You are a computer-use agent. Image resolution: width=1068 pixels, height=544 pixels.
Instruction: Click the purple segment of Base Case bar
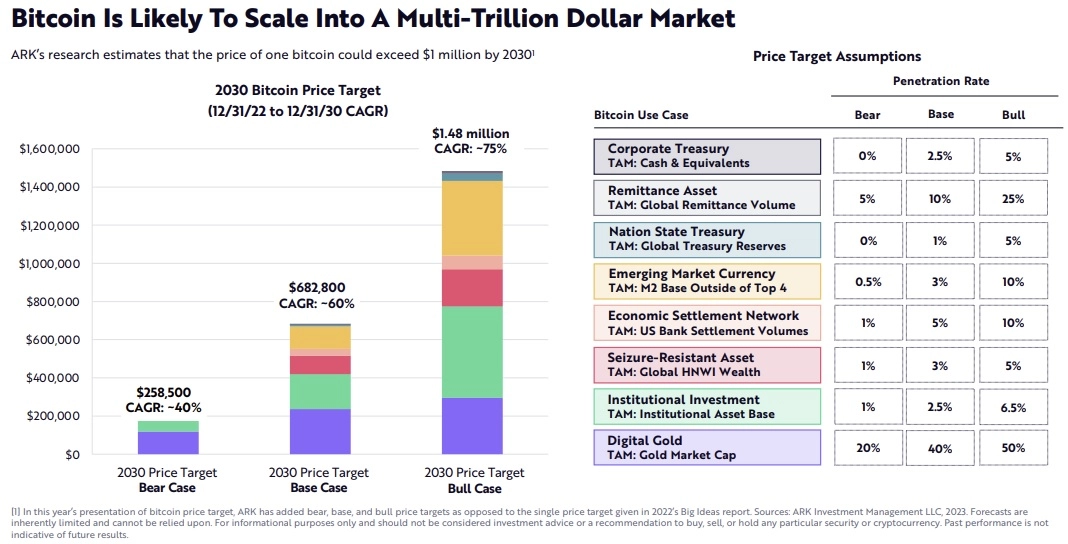tap(320, 431)
